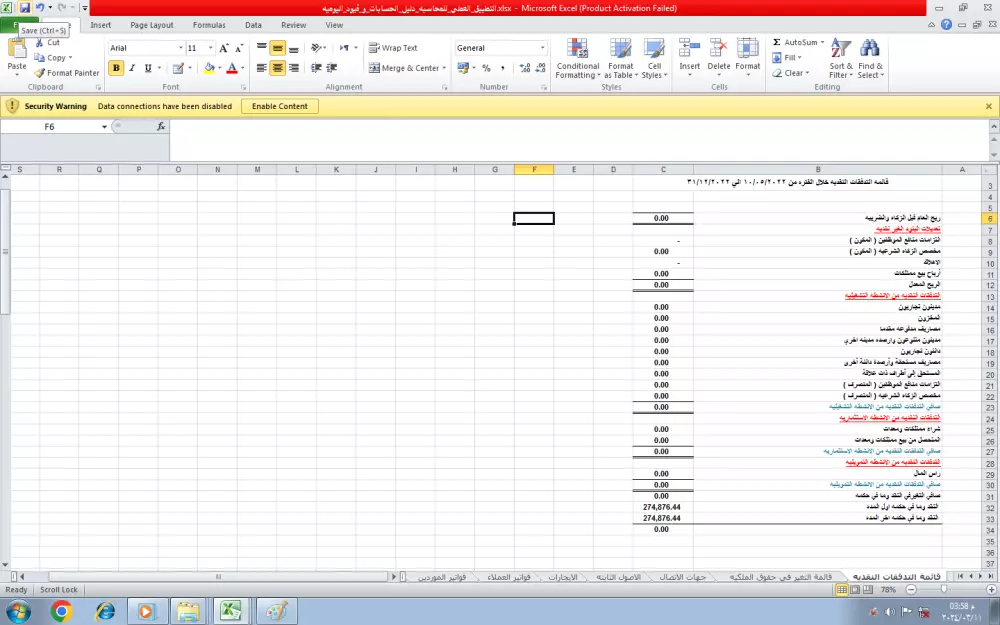Image resolution: width=1000 pixels, height=625 pixels.
Task: Switch to Page Layout view in status bar
Action: (855, 589)
